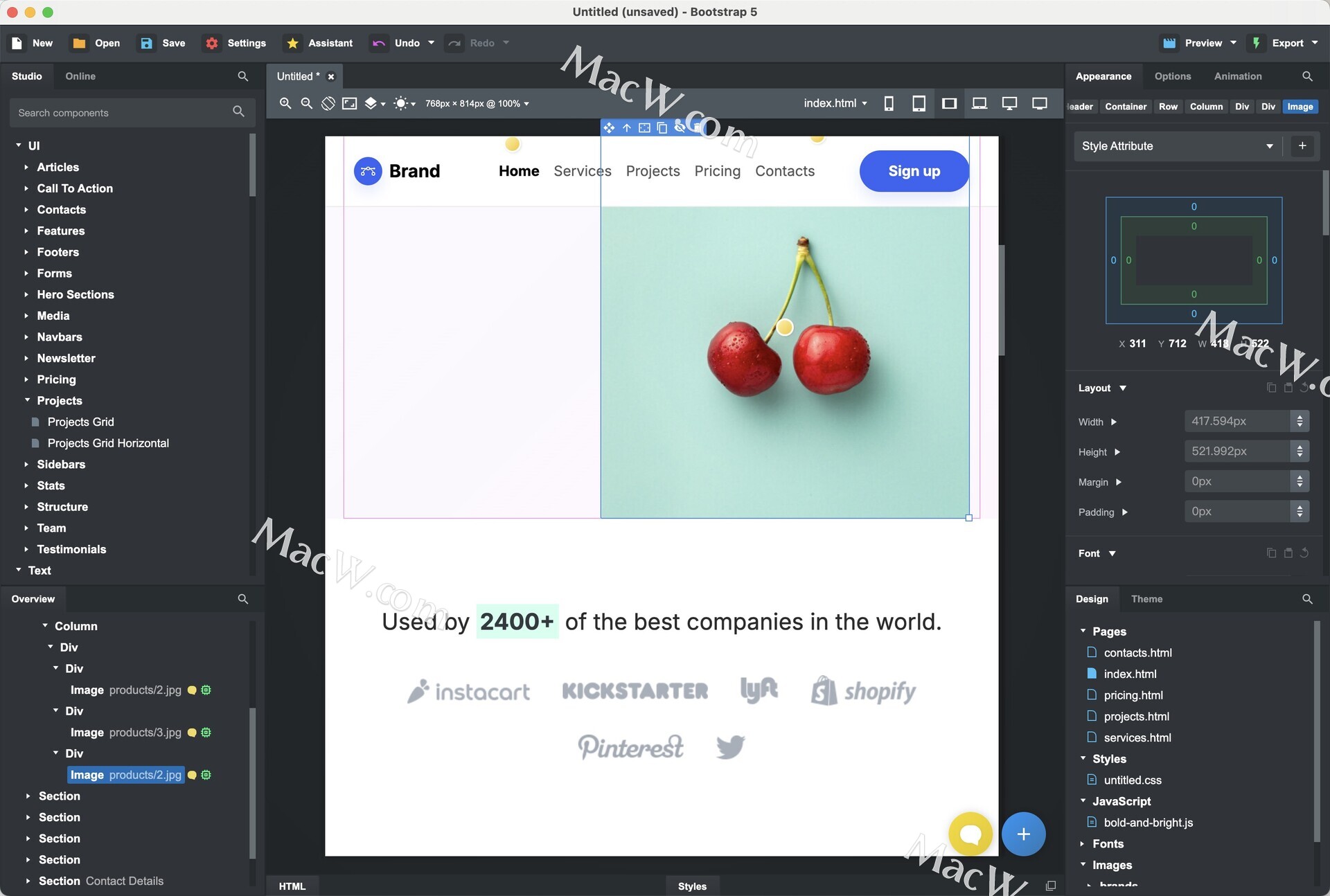
Task: Toggle visibility eye icon on selection bar
Action: pyautogui.click(x=680, y=127)
